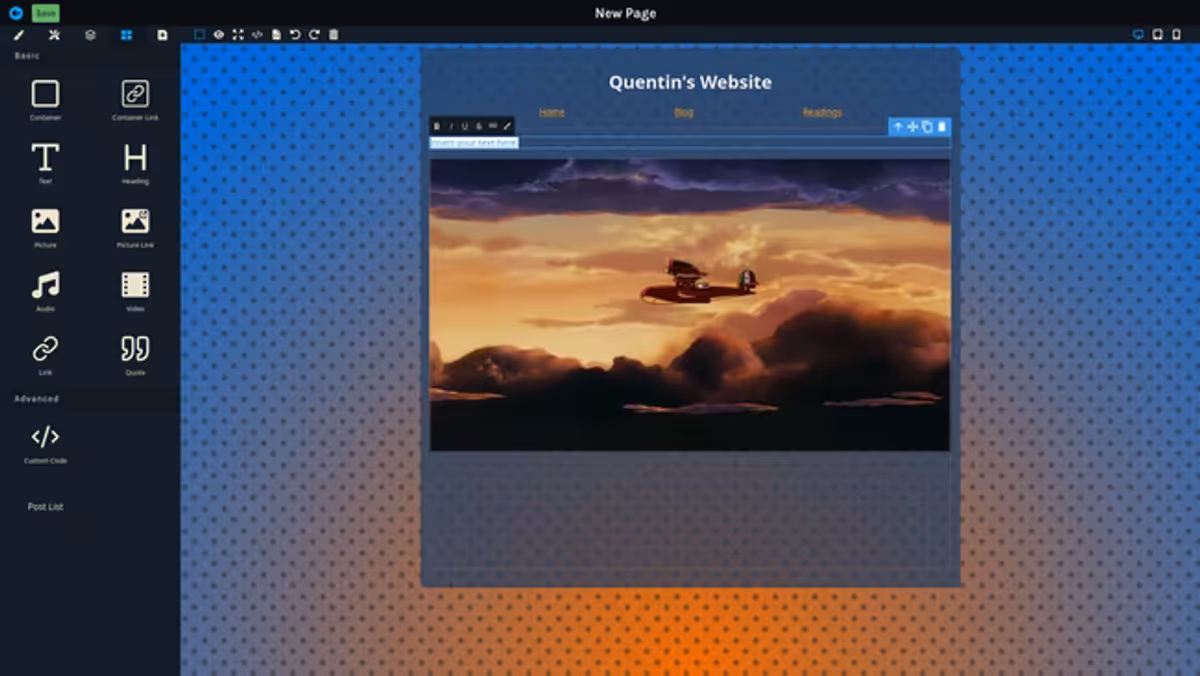Collapse the Basic blocks category
The height and width of the screenshot is (676, 1200).
point(27,56)
